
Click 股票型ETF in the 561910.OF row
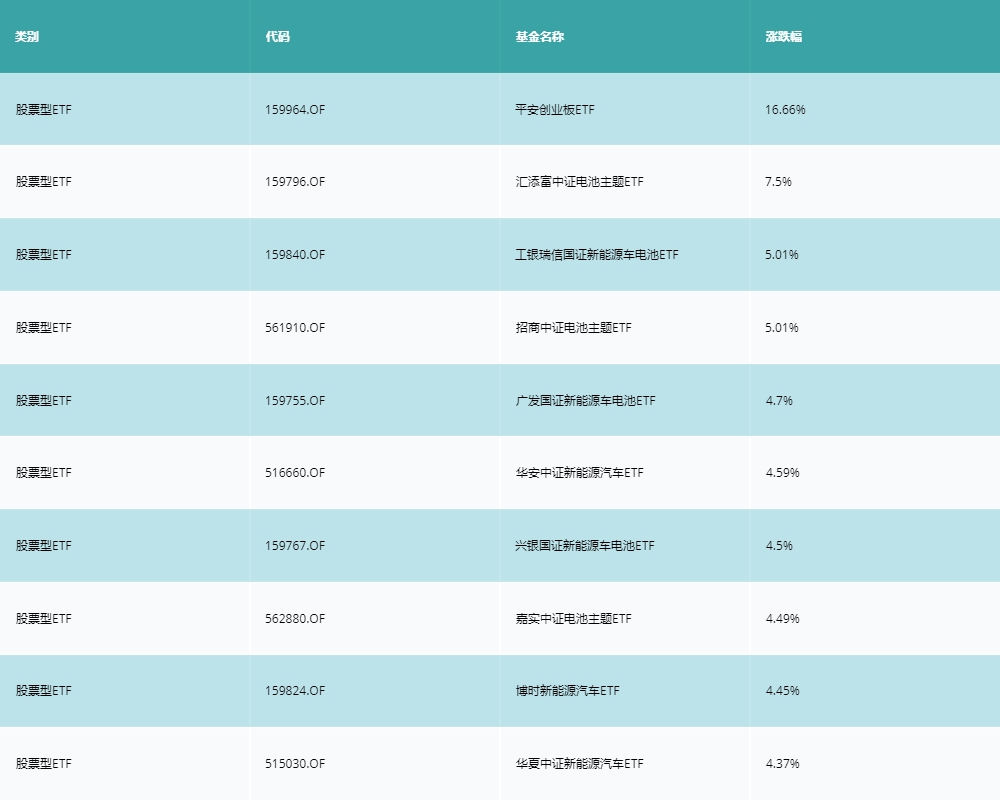[43, 327]
